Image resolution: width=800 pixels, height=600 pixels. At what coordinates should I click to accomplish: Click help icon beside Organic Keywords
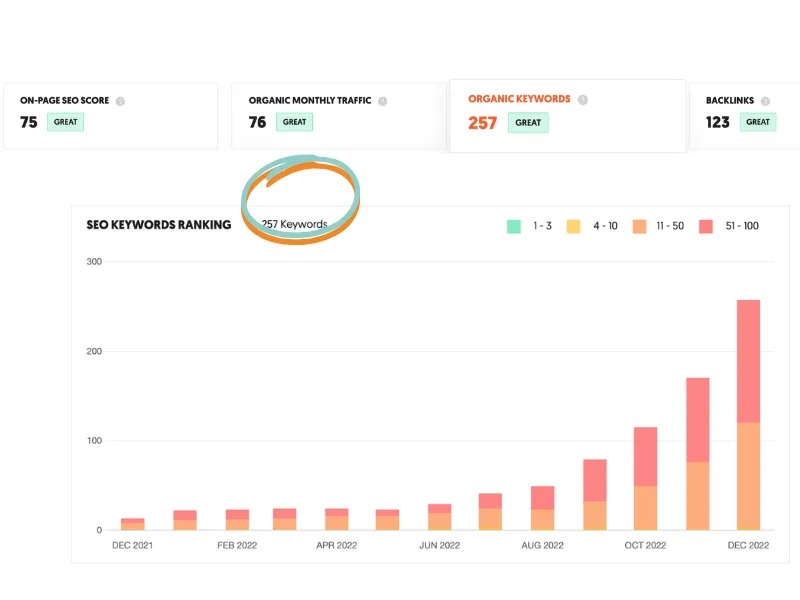(583, 99)
